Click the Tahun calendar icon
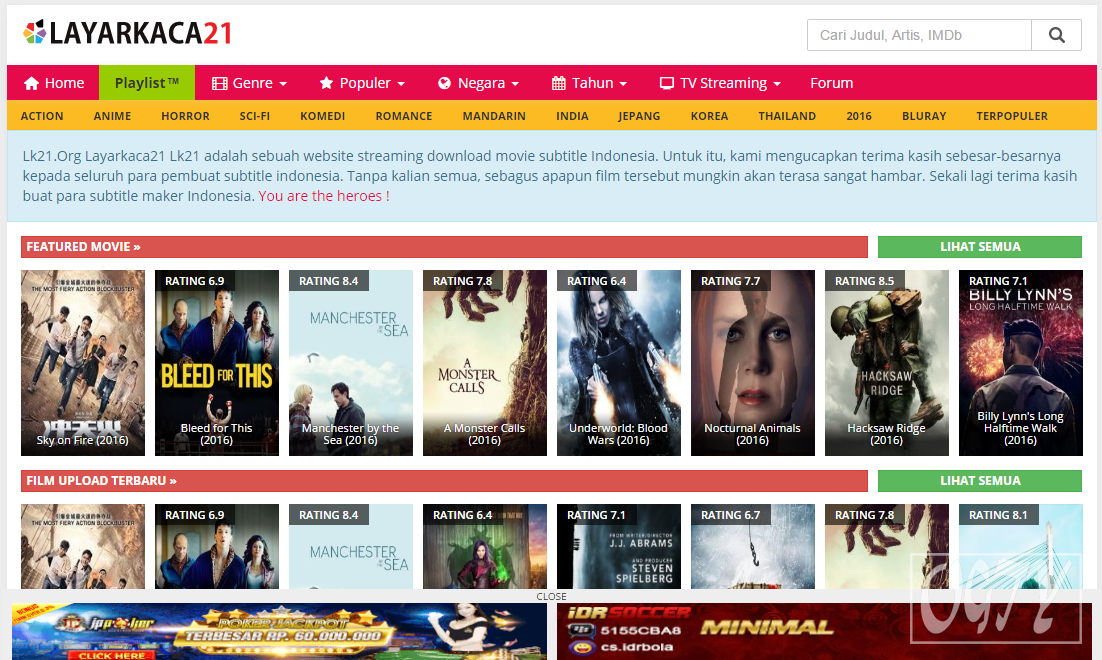The image size is (1102, 660). point(559,83)
